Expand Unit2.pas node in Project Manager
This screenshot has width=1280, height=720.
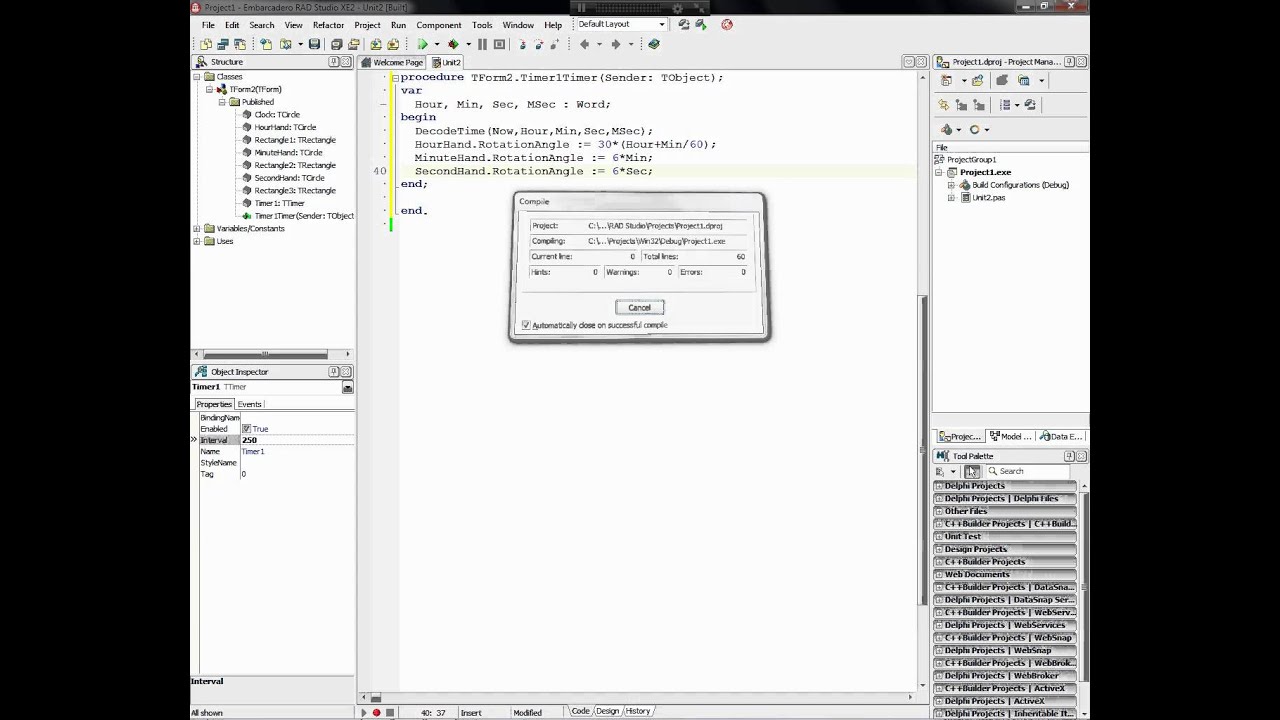pos(951,198)
